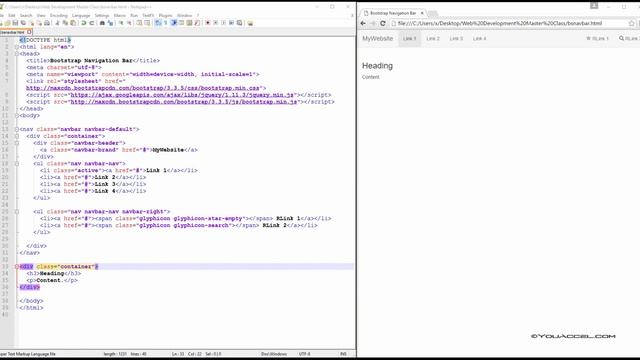Image resolution: width=640 pixels, height=360 pixels.
Task: Open the Plugins menu
Action: tap(165, 16)
